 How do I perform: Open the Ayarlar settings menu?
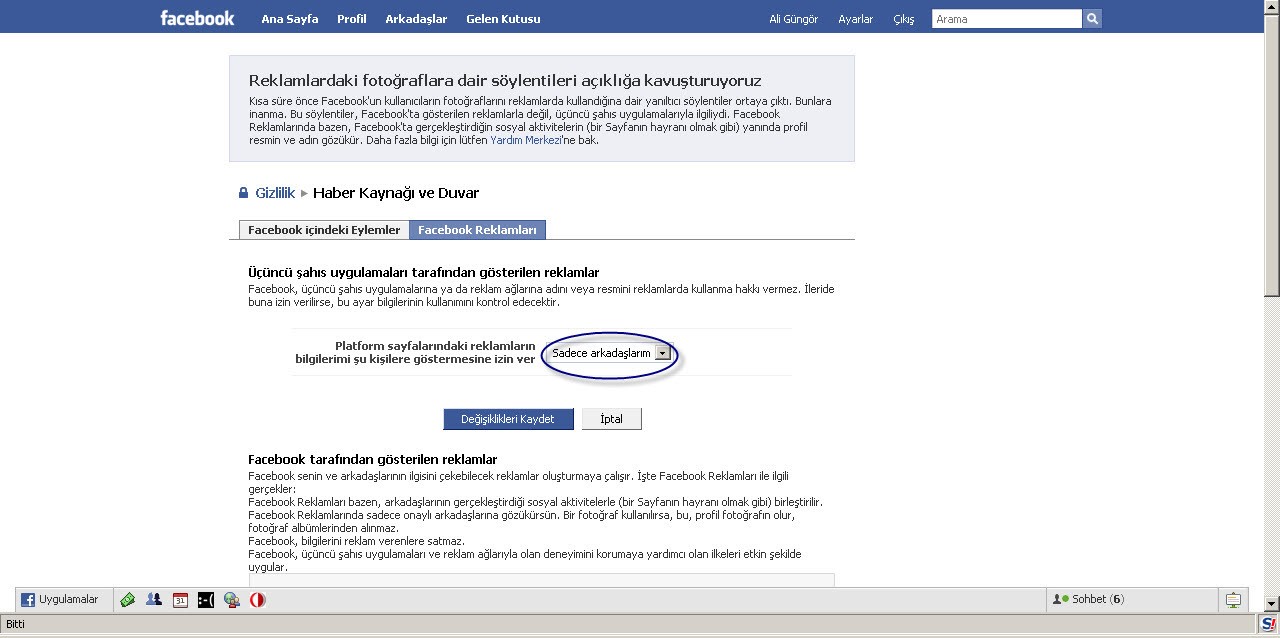[855, 19]
